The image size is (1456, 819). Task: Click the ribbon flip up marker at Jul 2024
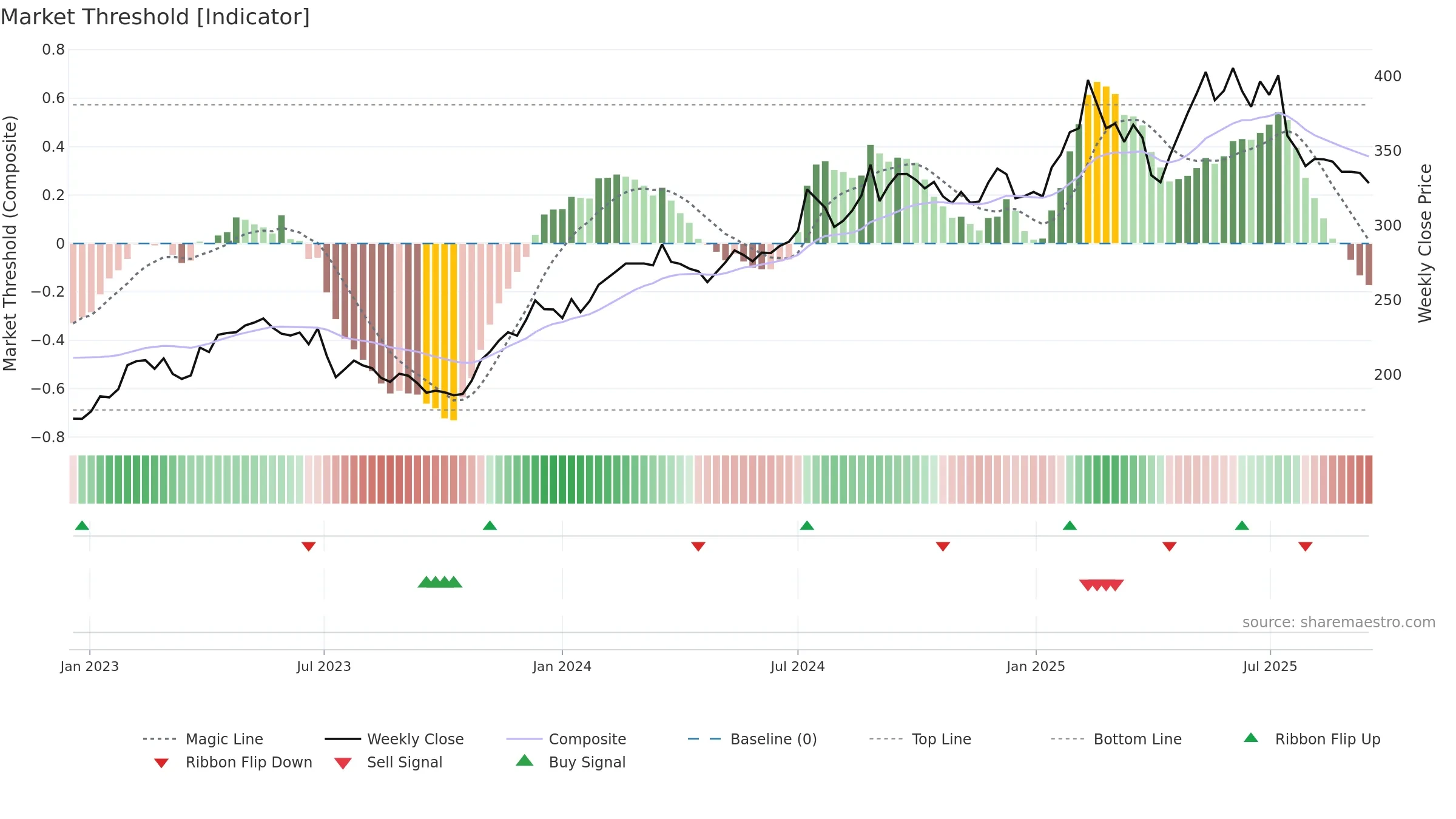(807, 525)
